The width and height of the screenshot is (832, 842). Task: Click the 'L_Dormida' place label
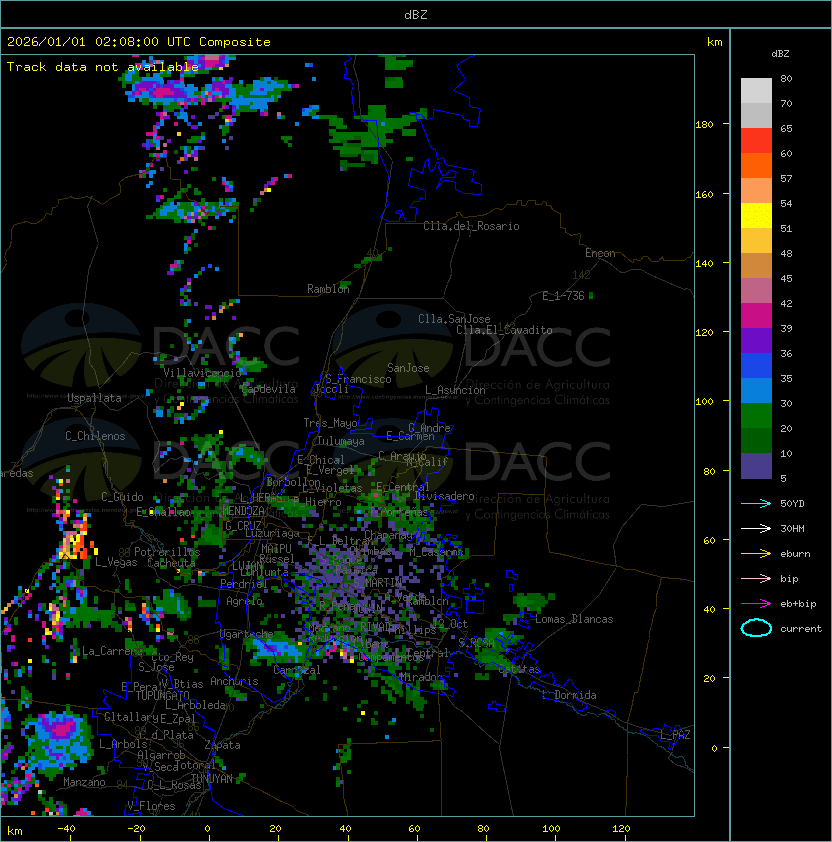569,695
